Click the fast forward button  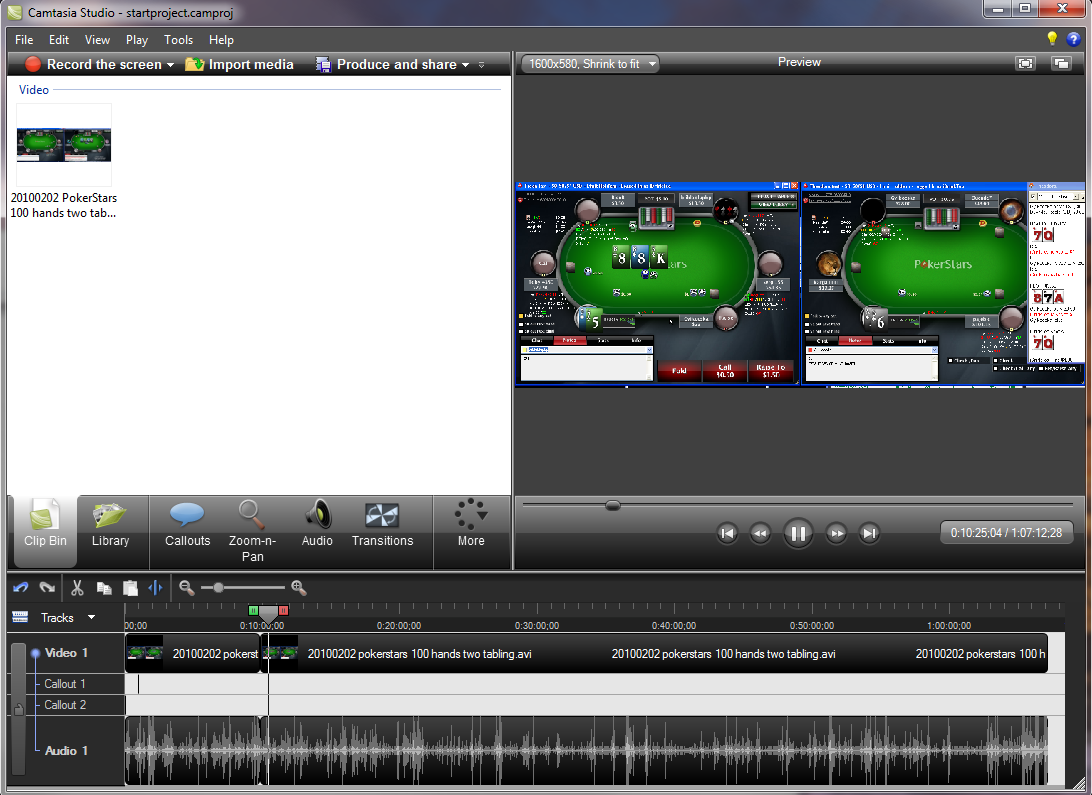(836, 534)
